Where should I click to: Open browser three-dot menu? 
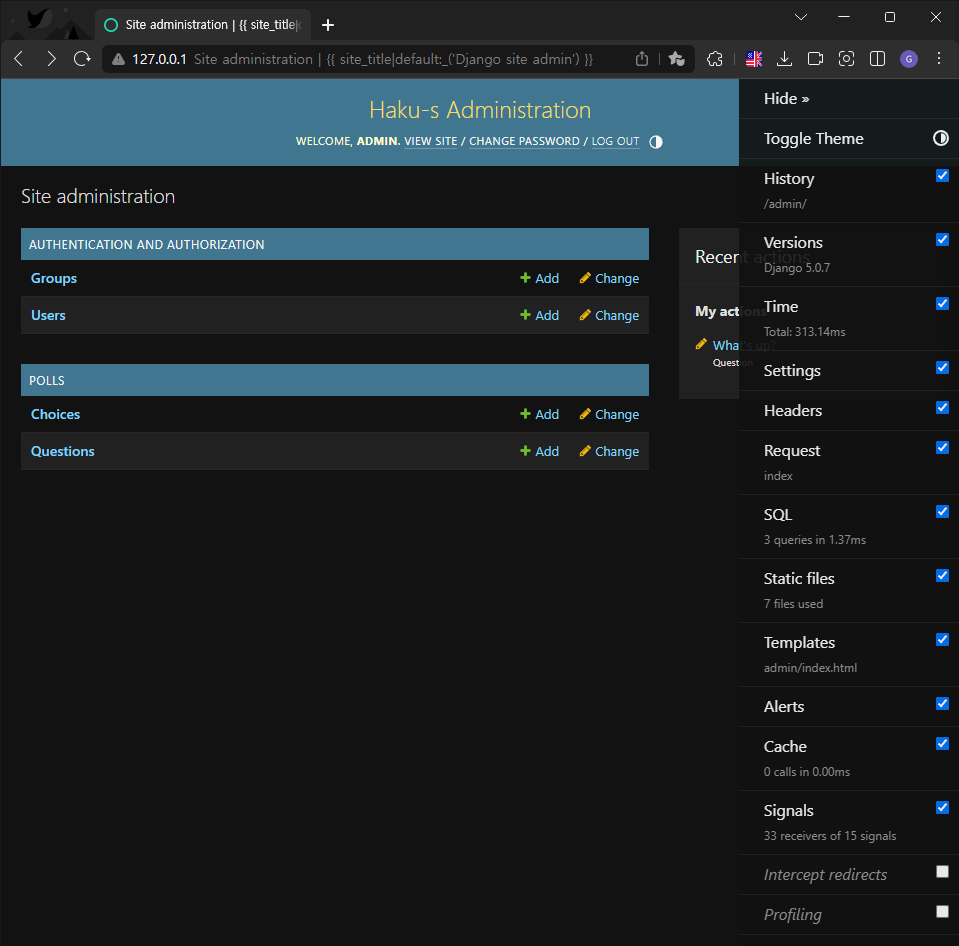(939, 59)
